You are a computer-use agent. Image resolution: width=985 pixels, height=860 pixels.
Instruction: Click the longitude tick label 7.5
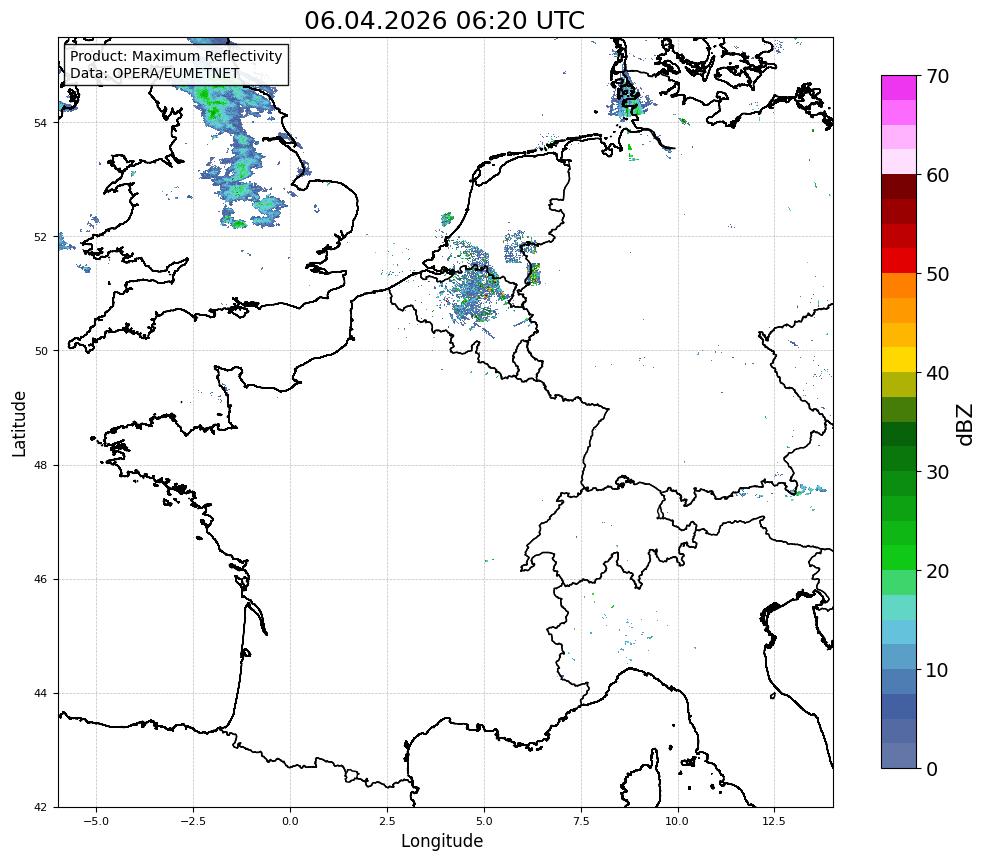point(581,821)
